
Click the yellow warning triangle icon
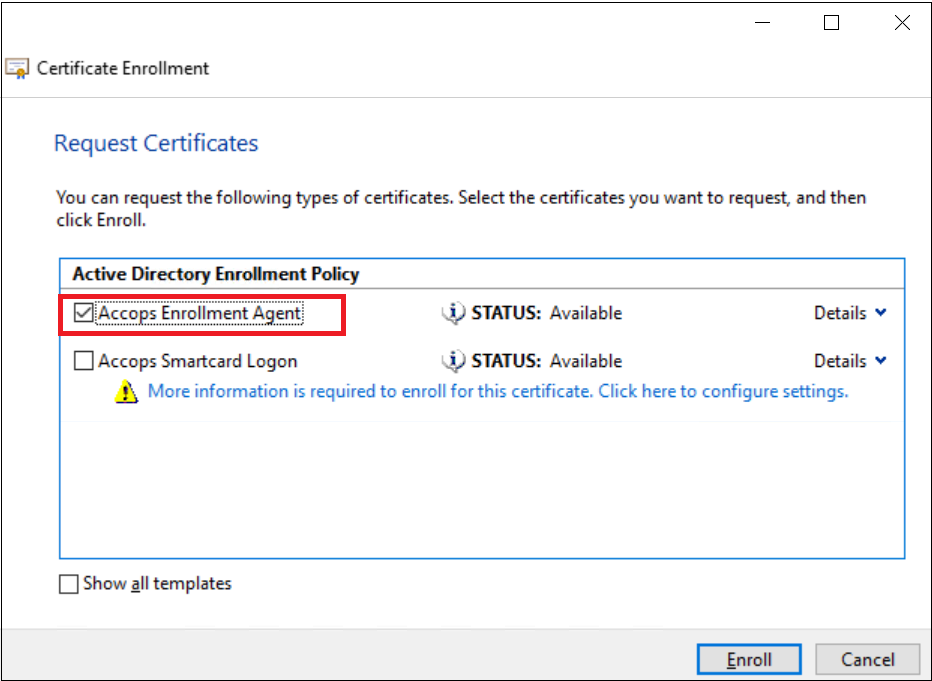pyautogui.click(x=126, y=392)
